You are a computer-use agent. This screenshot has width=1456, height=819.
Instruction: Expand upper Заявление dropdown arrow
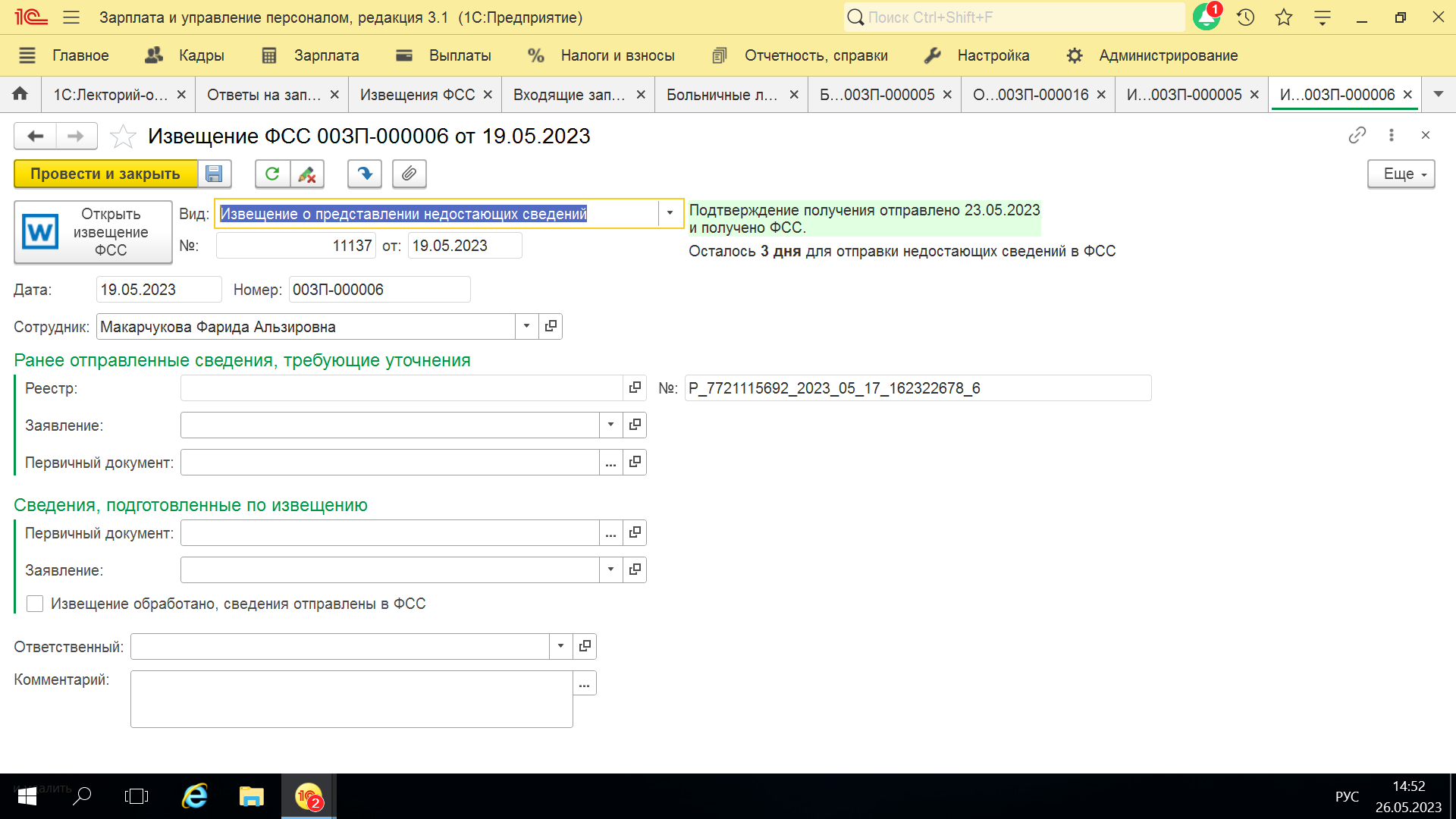tap(610, 425)
